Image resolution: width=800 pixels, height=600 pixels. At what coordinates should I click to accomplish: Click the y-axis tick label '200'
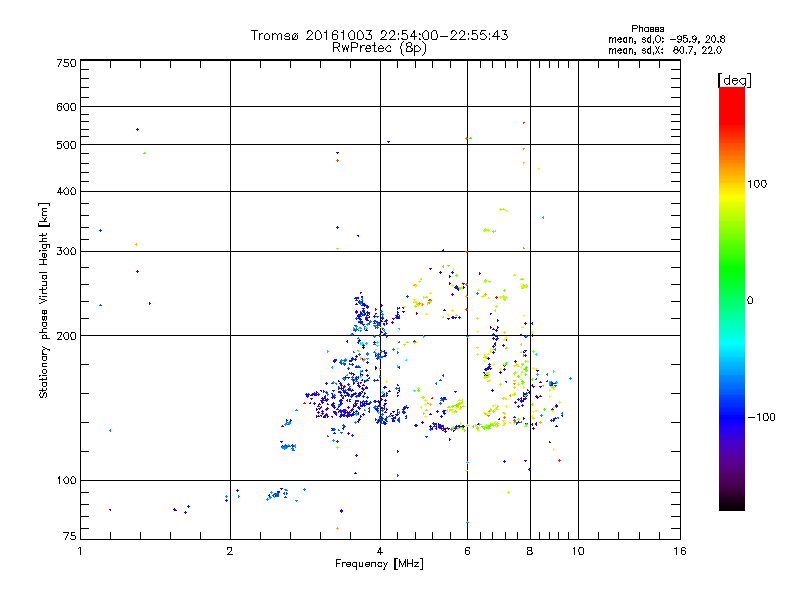tap(66, 336)
